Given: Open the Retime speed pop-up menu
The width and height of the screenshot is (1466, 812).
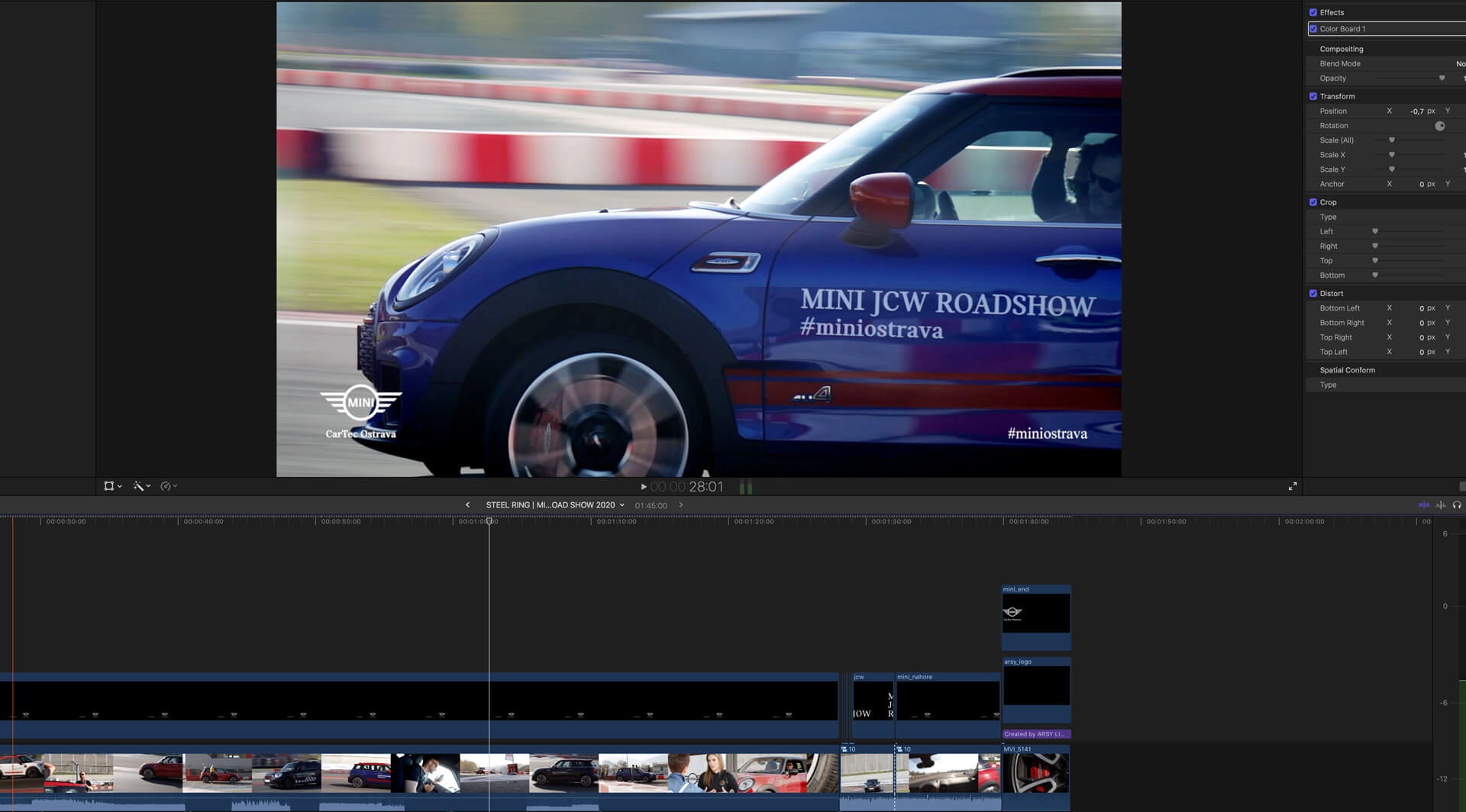Looking at the screenshot, I should click(x=169, y=486).
